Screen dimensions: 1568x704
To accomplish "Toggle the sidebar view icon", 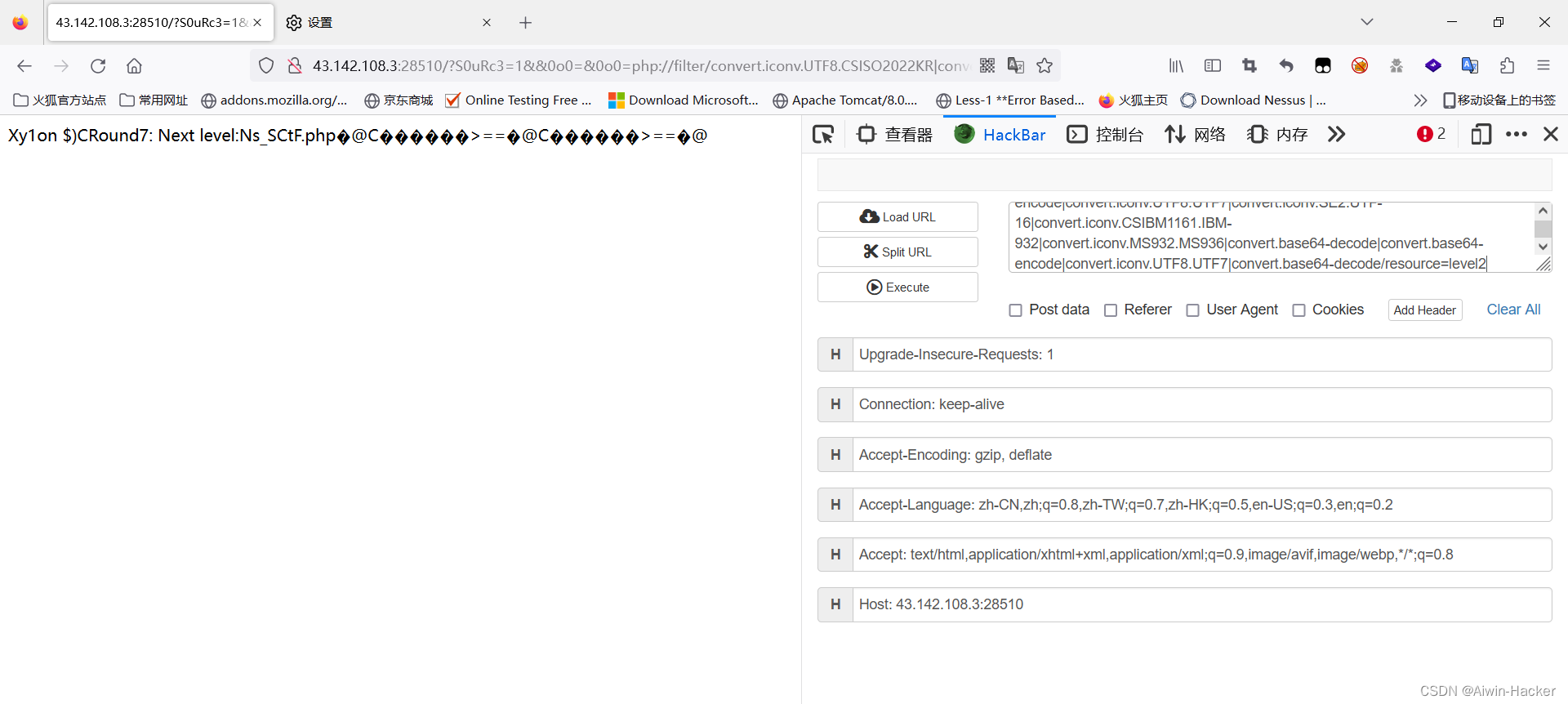I will 1213,66.
